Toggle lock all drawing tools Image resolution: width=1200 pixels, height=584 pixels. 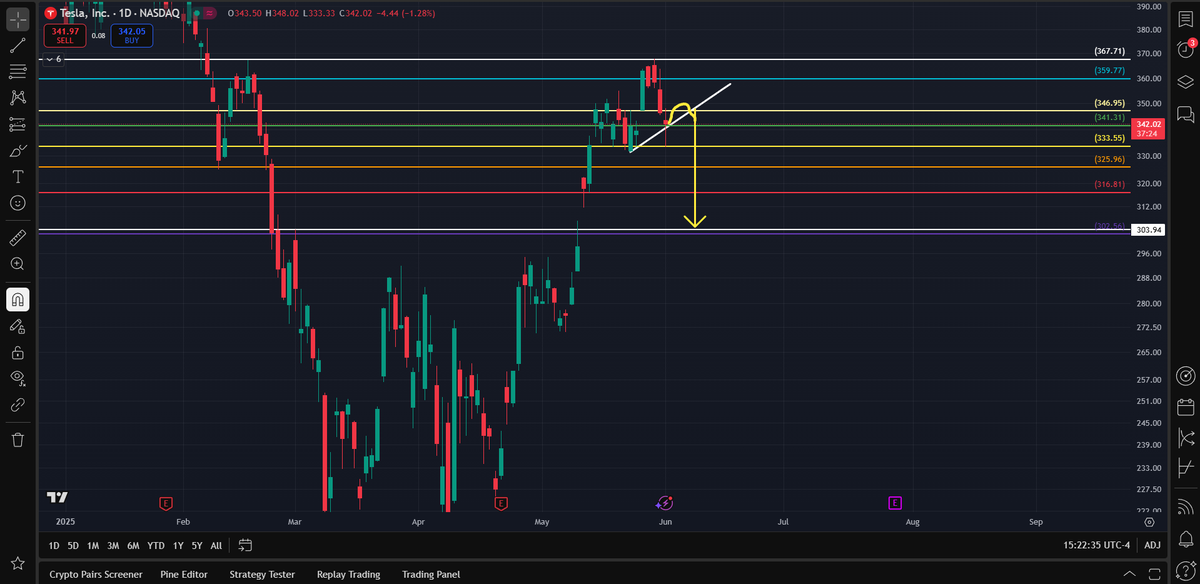click(x=18, y=352)
